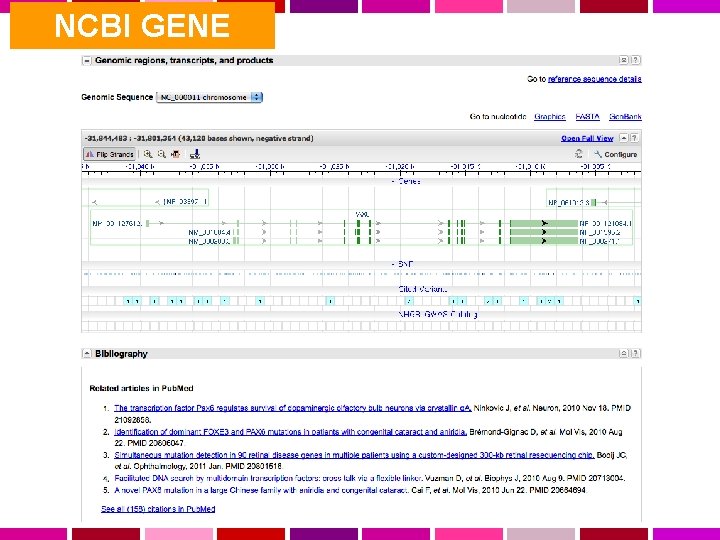
Task: Collapse the SNP track label
Action: [403, 264]
